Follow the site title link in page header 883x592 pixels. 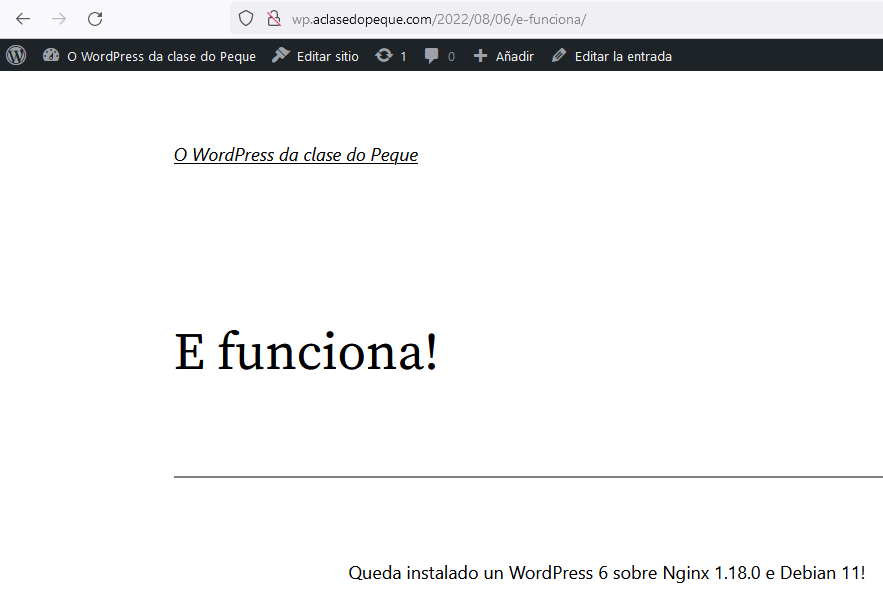(296, 155)
